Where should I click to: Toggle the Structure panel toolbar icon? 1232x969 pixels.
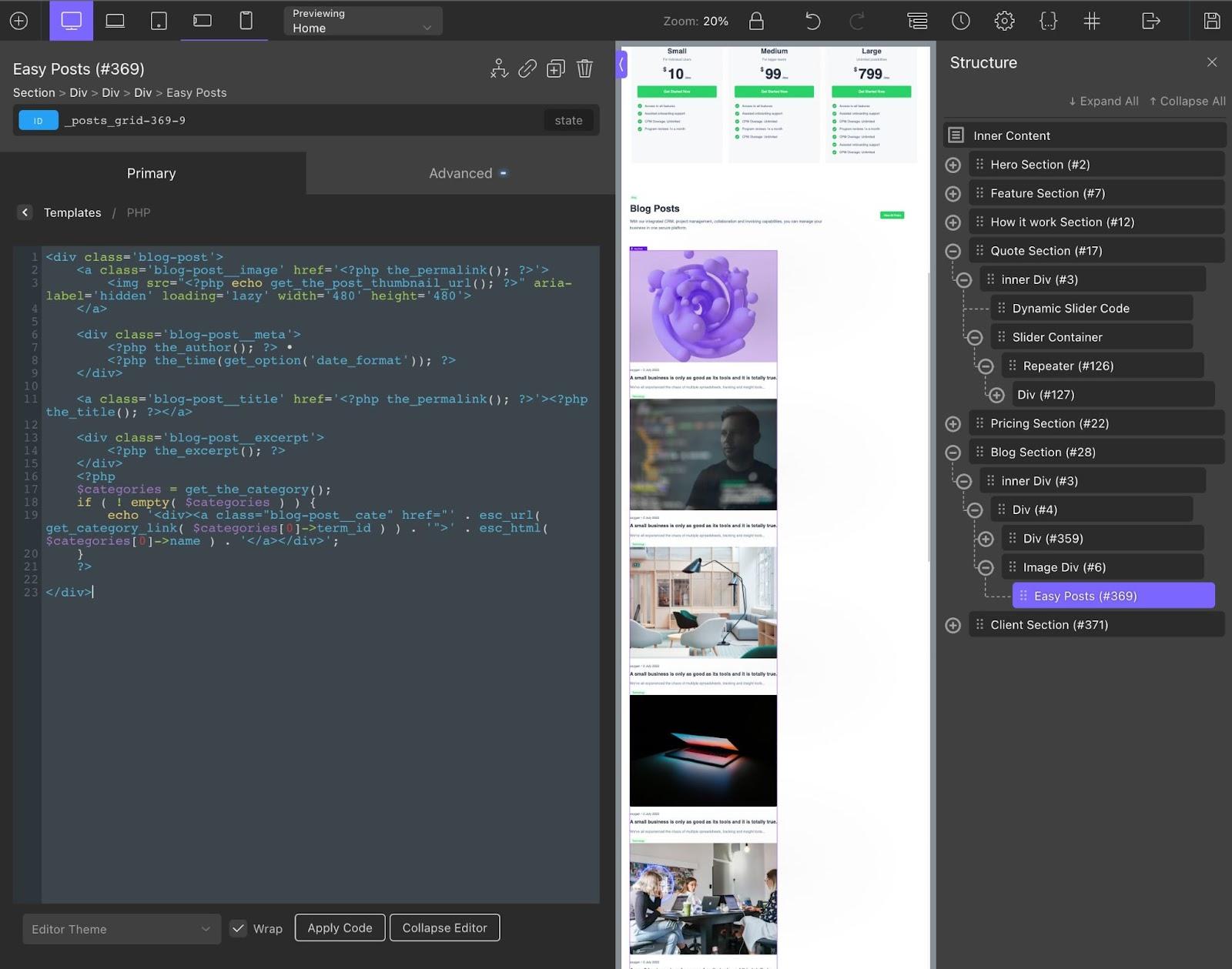point(917,21)
